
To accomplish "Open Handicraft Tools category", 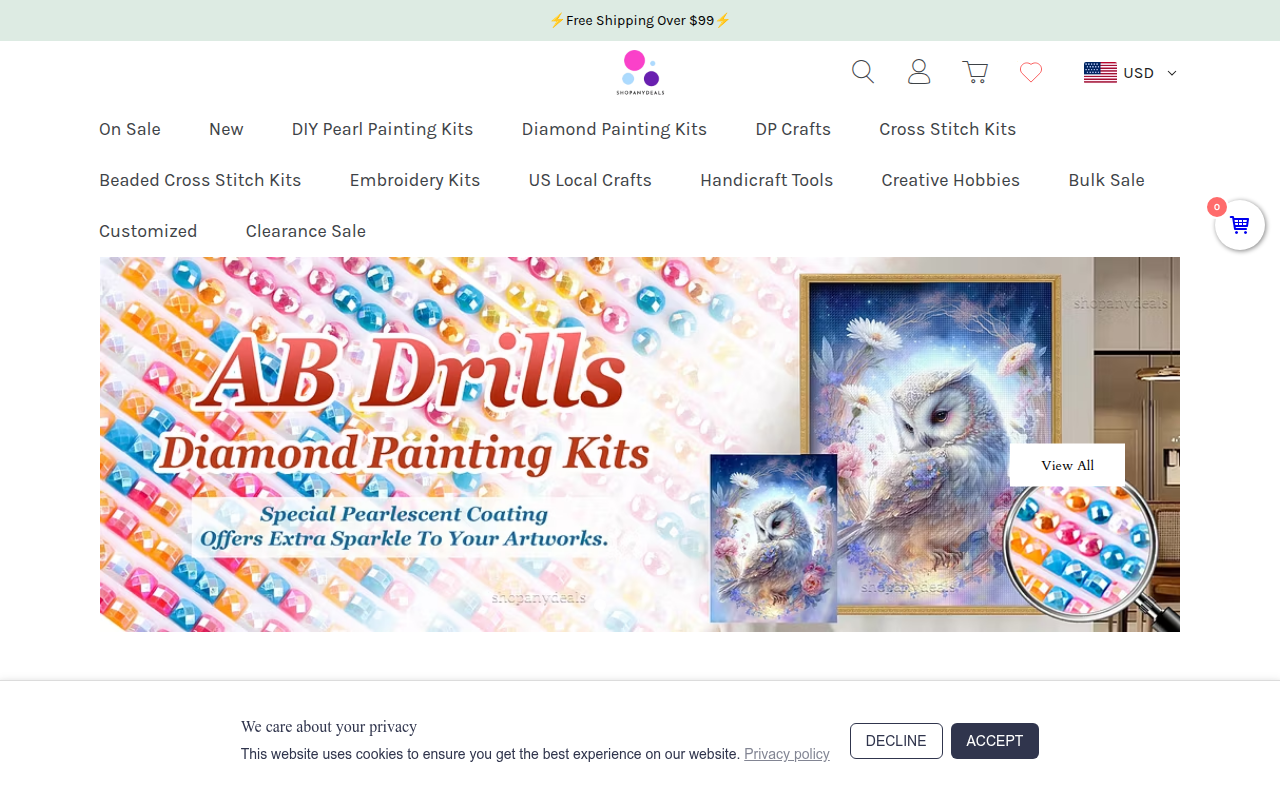I will click(x=767, y=180).
